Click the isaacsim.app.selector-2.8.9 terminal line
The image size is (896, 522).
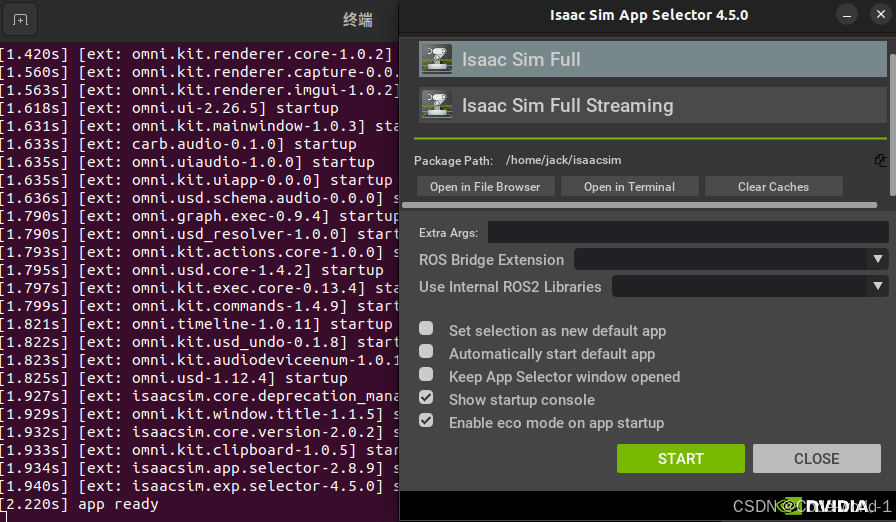coord(199,468)
